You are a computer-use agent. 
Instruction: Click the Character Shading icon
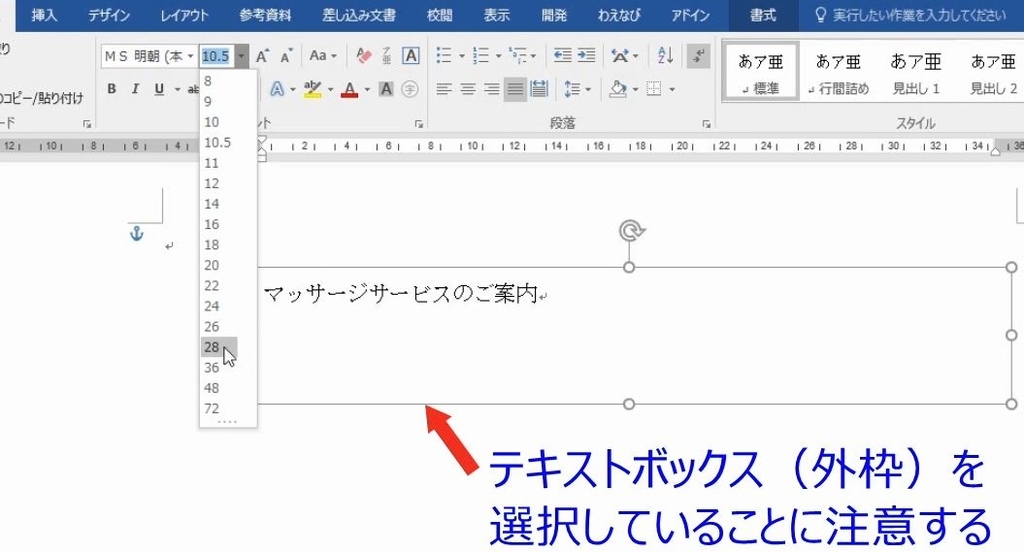point(386,89)
